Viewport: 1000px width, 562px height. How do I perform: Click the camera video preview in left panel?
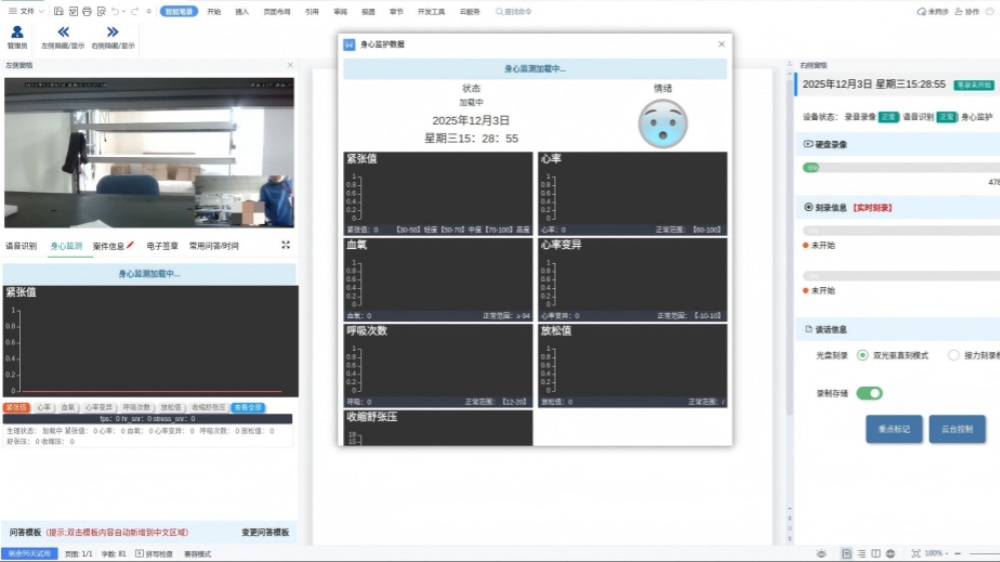click(148, 152)
